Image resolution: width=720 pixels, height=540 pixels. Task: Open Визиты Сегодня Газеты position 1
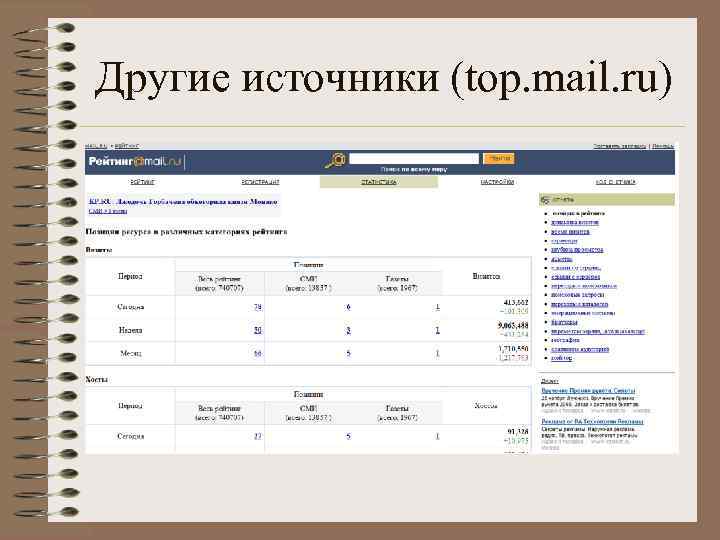438,307
